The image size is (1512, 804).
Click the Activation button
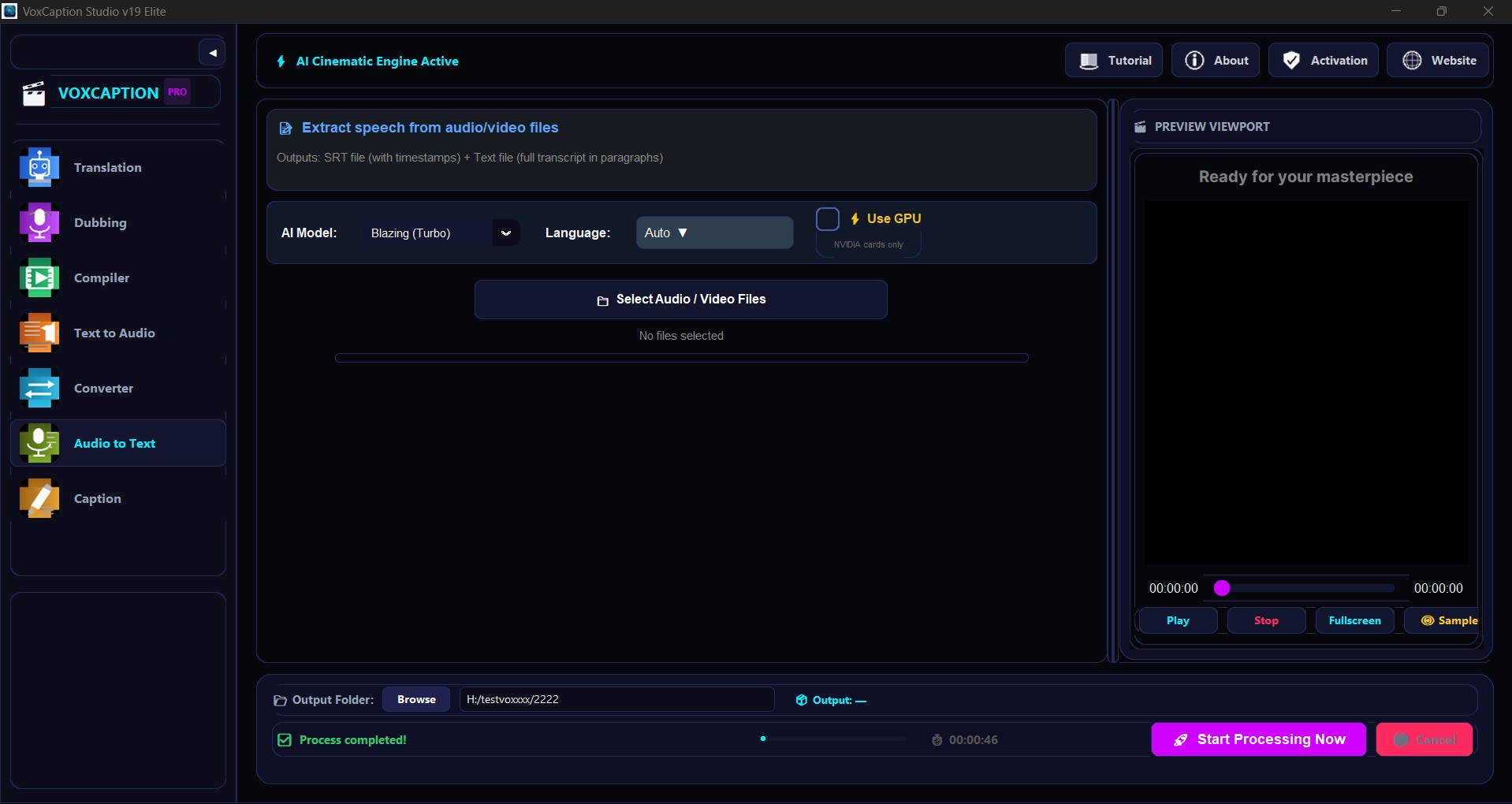coord(1324,60)
